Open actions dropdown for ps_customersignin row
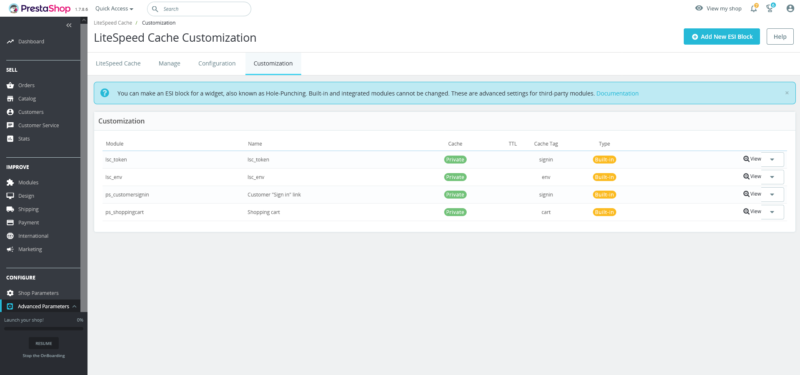This screenshot has width=800, height=375. coord(772,194)
